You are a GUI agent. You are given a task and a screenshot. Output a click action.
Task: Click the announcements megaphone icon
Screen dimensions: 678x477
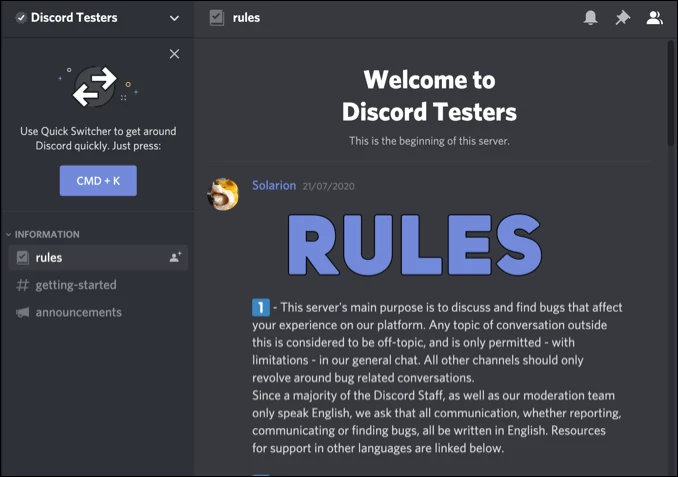pyautogui.click(x=22, y=312)
